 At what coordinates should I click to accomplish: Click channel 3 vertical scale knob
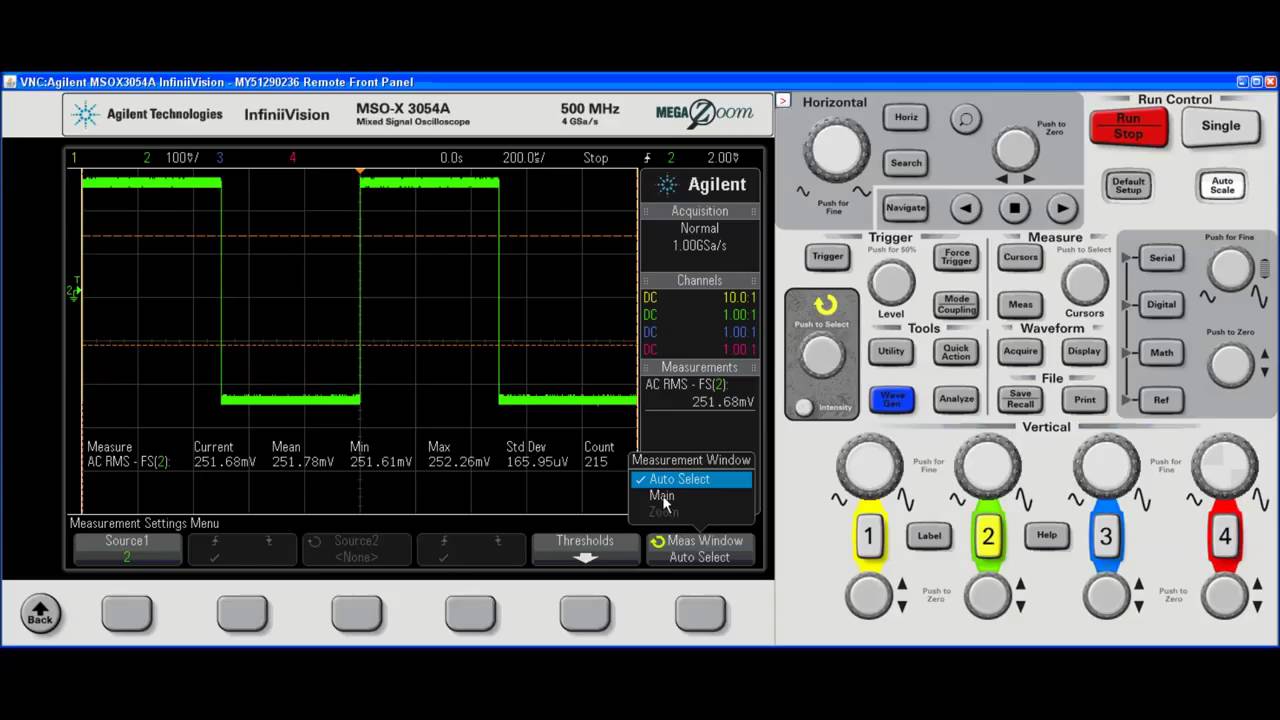1106,467
